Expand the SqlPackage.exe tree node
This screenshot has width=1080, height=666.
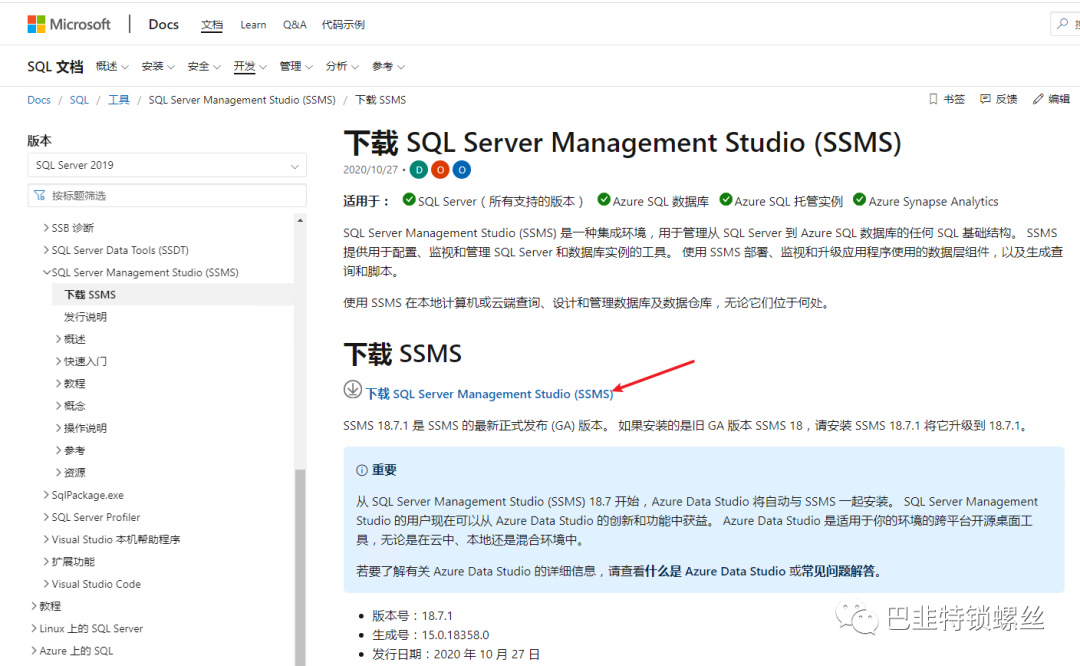coord(46,495)
